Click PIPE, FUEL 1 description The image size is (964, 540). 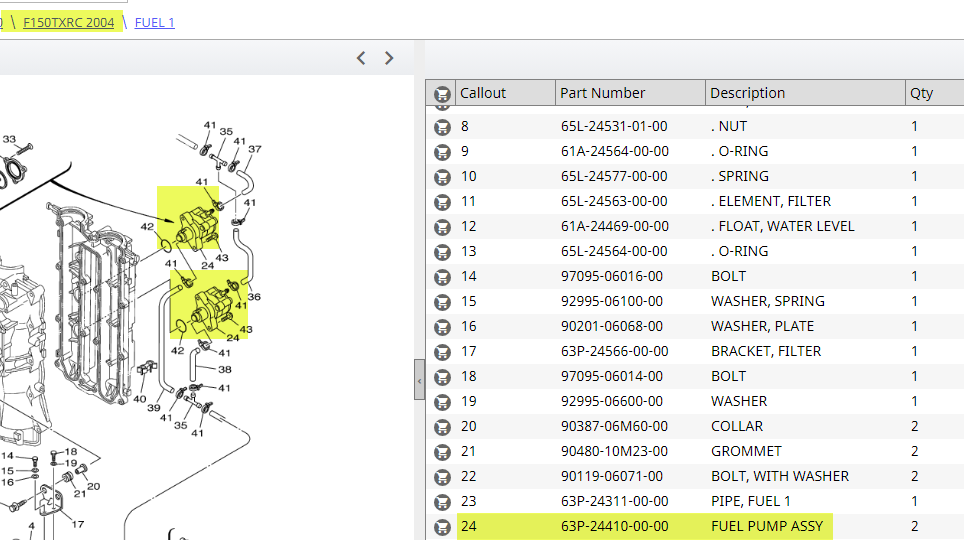click(751, 501)
